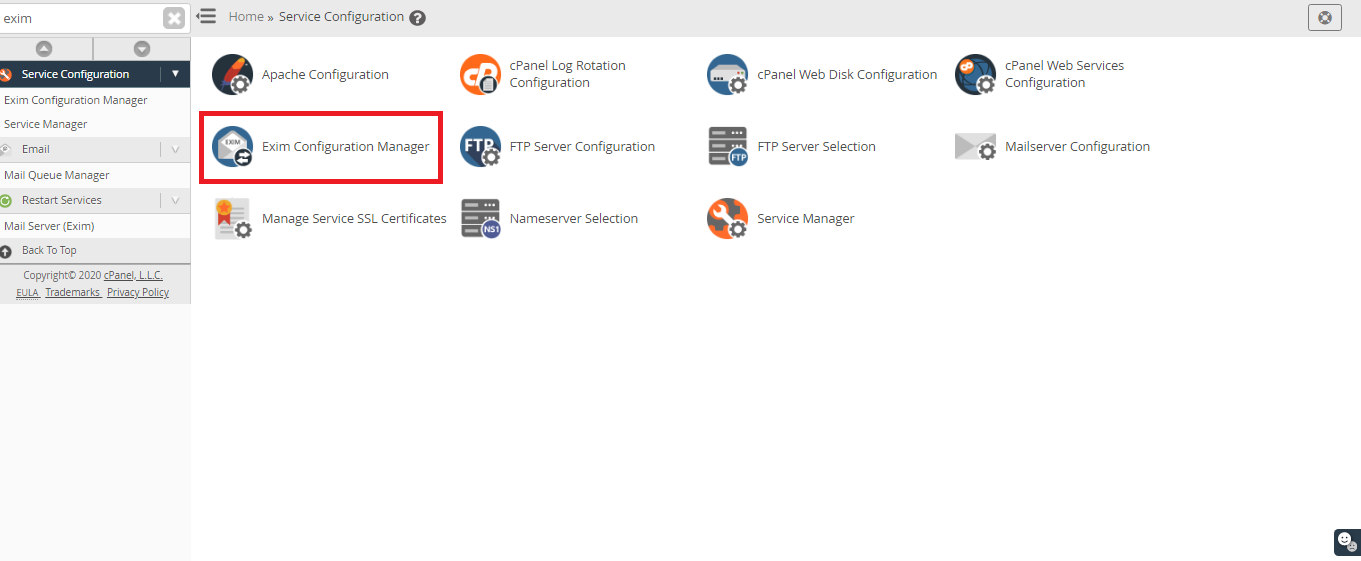Collapse the Service Configuration sidebar section arrow
Image resolution: width=1361 pixels, height=561 pixels.
pos(175,74)
